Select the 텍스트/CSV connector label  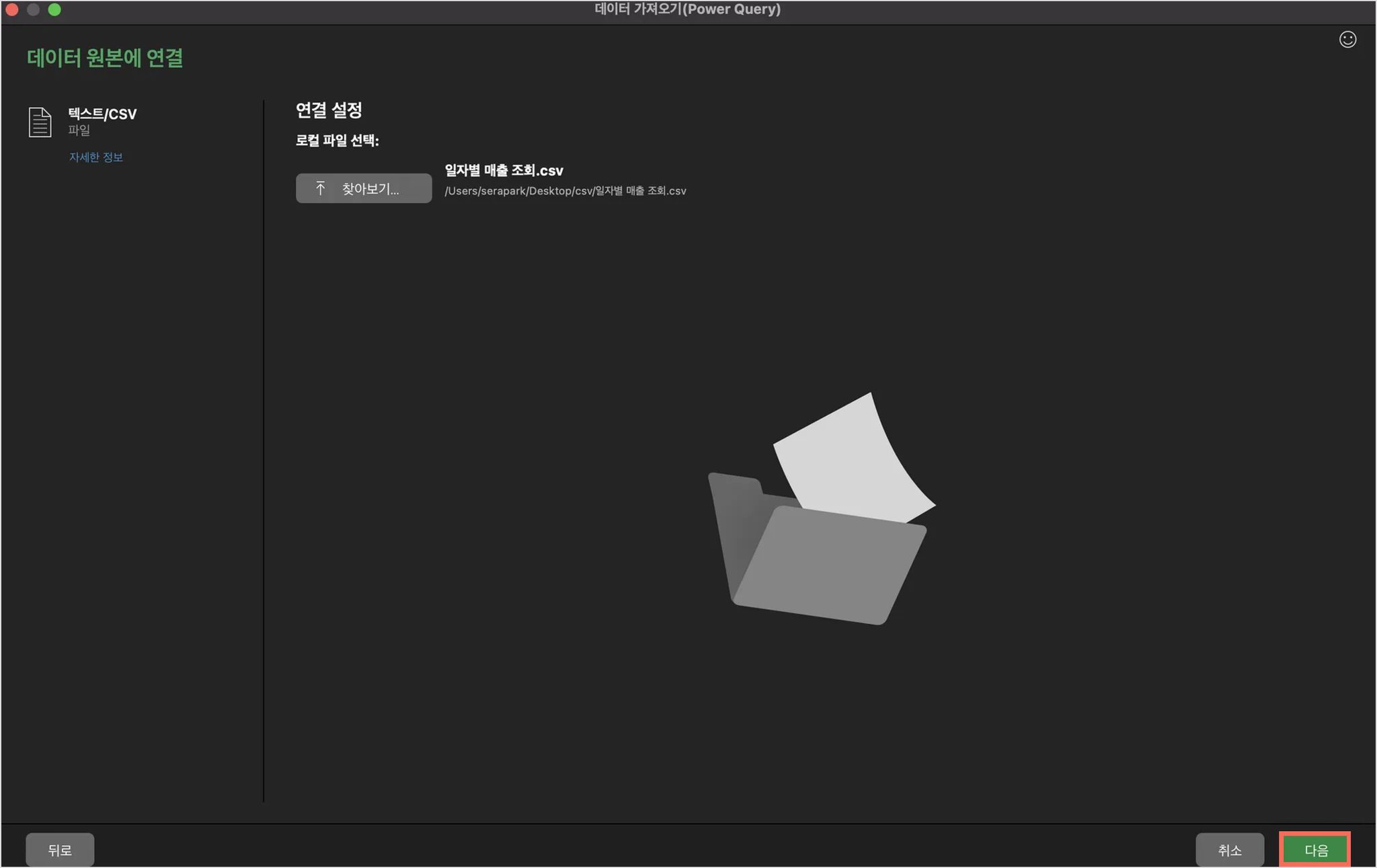click(x=102, y=114)
